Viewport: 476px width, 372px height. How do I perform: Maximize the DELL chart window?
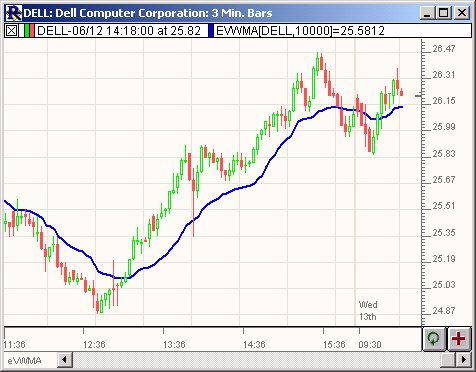point(444,13)
